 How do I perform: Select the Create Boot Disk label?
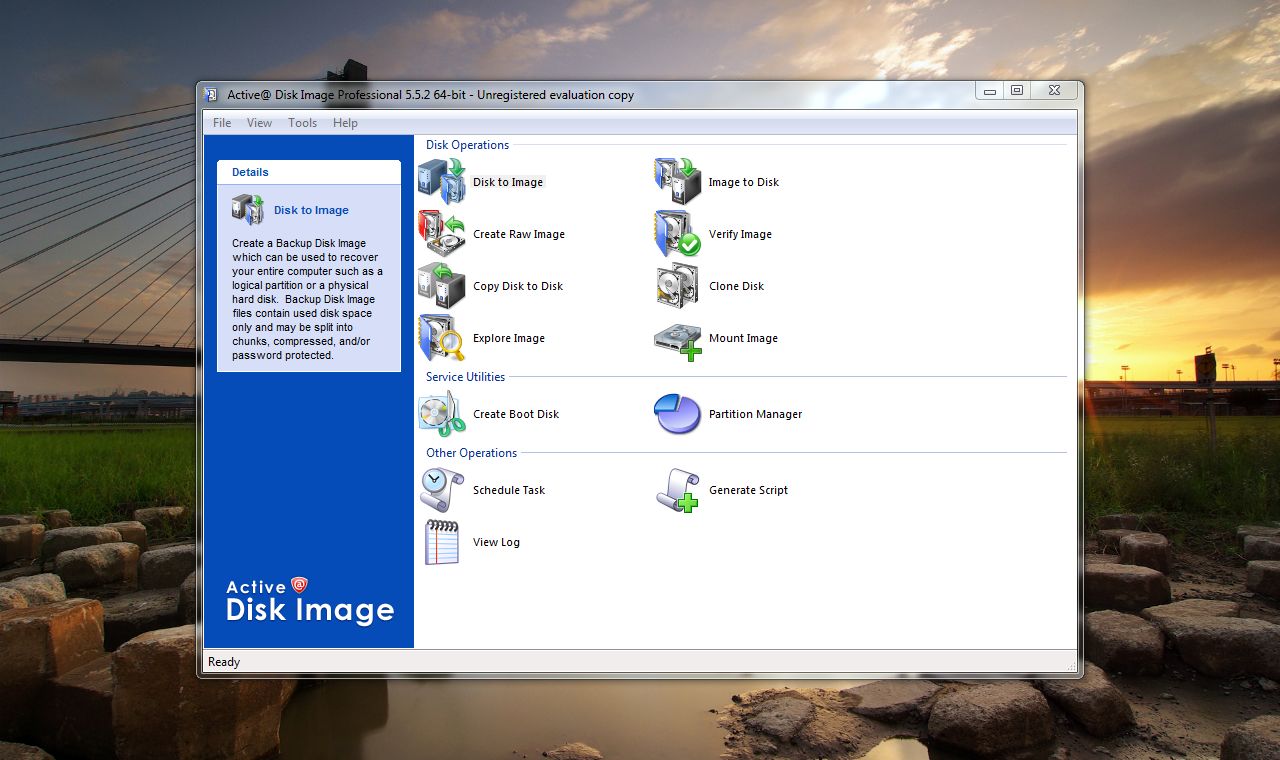tap(516, 414)
